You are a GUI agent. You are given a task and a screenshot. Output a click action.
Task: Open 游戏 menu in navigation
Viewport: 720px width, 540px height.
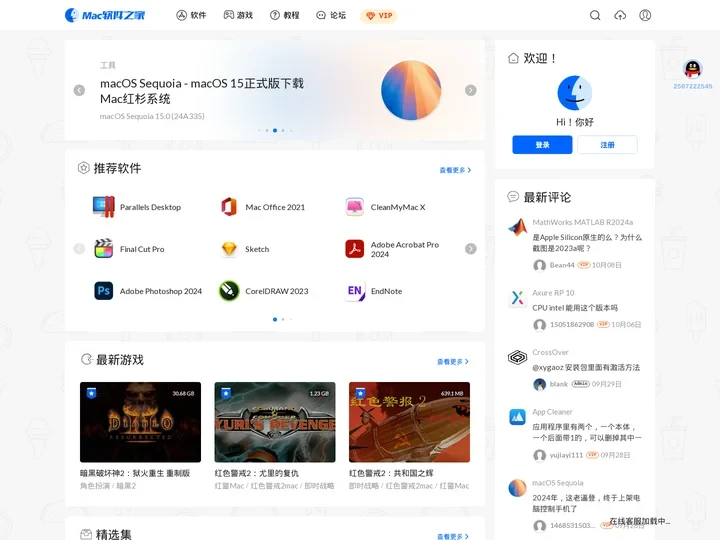(238, 16)
